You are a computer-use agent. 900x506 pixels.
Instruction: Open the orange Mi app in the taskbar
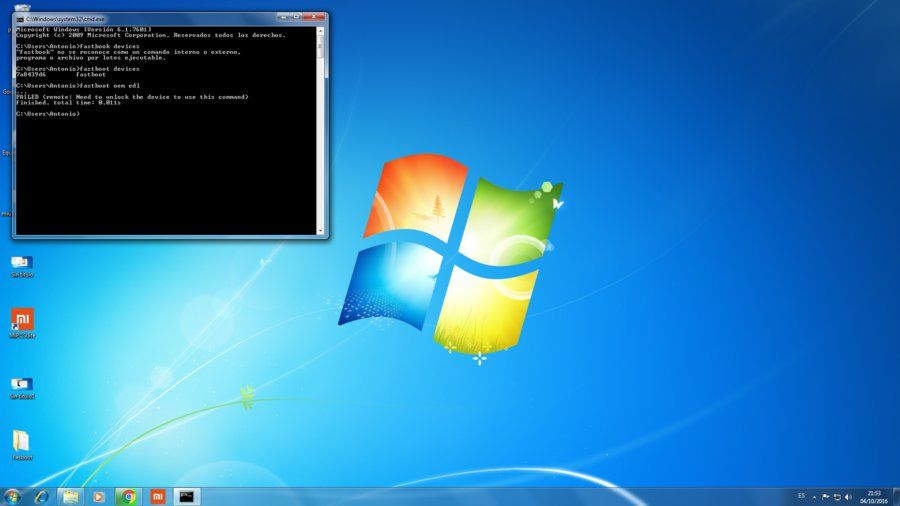[x=157, y=497]
